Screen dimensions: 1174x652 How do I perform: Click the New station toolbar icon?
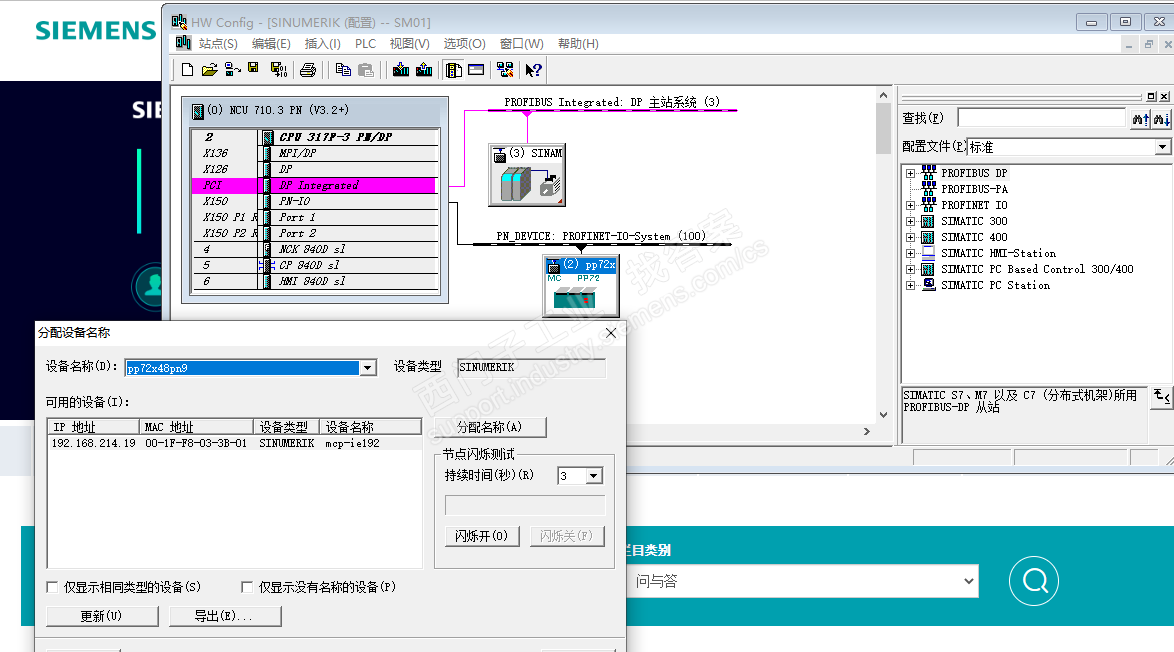(187, 70)
